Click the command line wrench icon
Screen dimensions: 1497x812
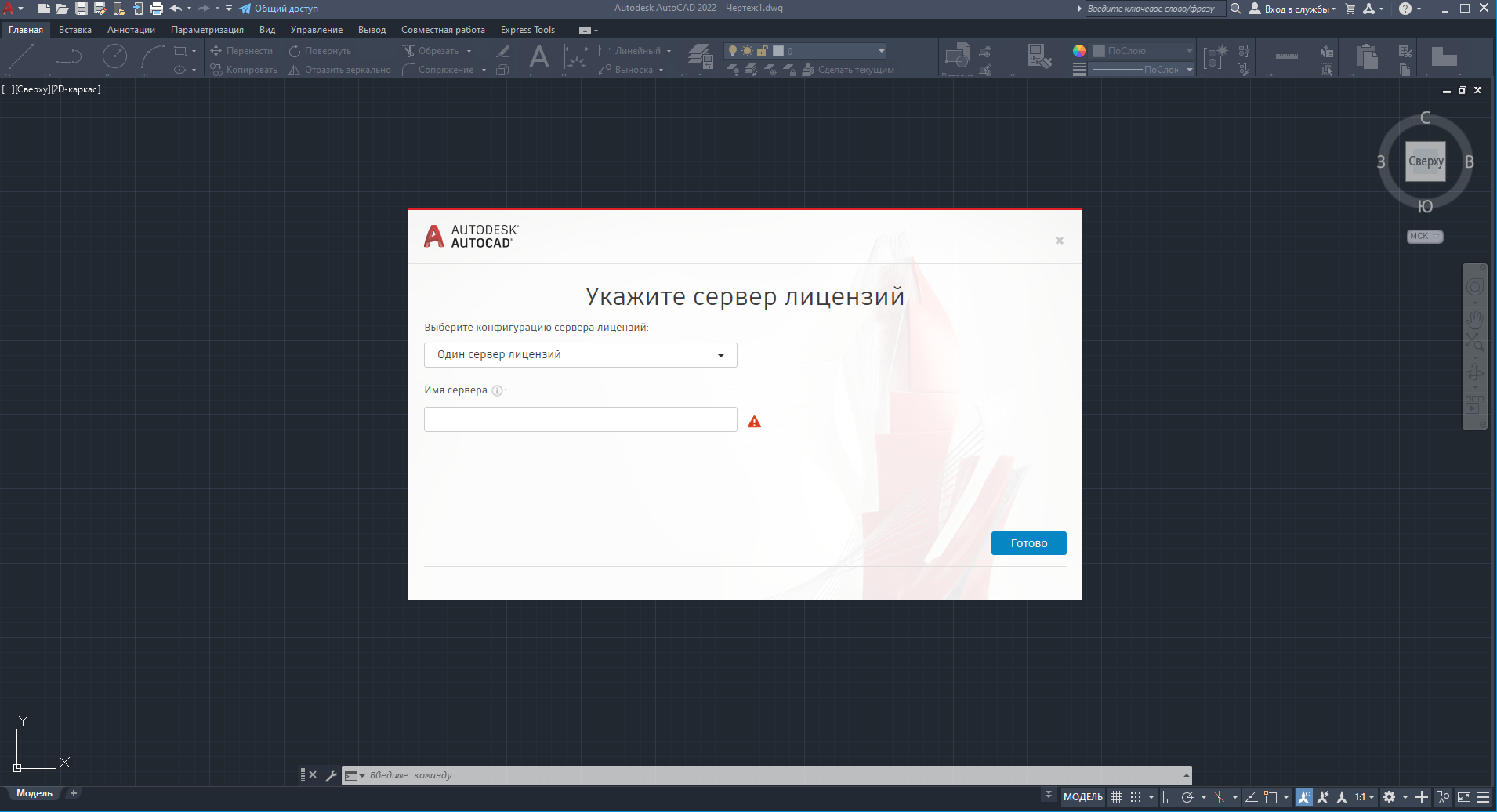tap(331, 776)
